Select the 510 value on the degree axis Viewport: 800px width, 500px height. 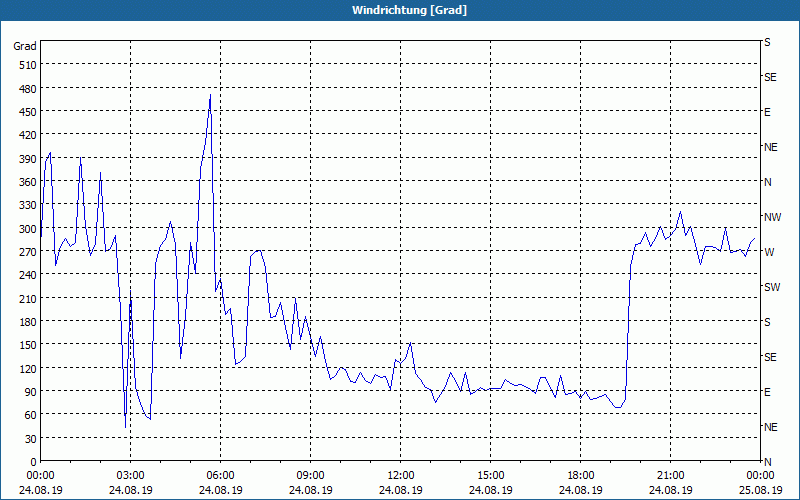pyautogui.click(x=28, y=65)
